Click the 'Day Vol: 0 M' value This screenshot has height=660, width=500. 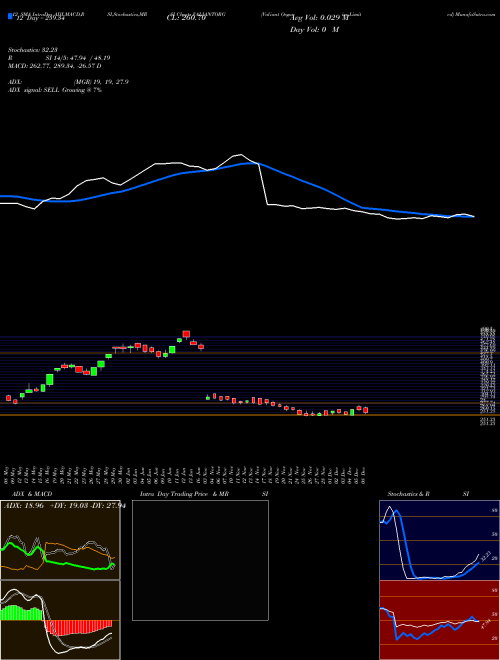coord(314,30)
